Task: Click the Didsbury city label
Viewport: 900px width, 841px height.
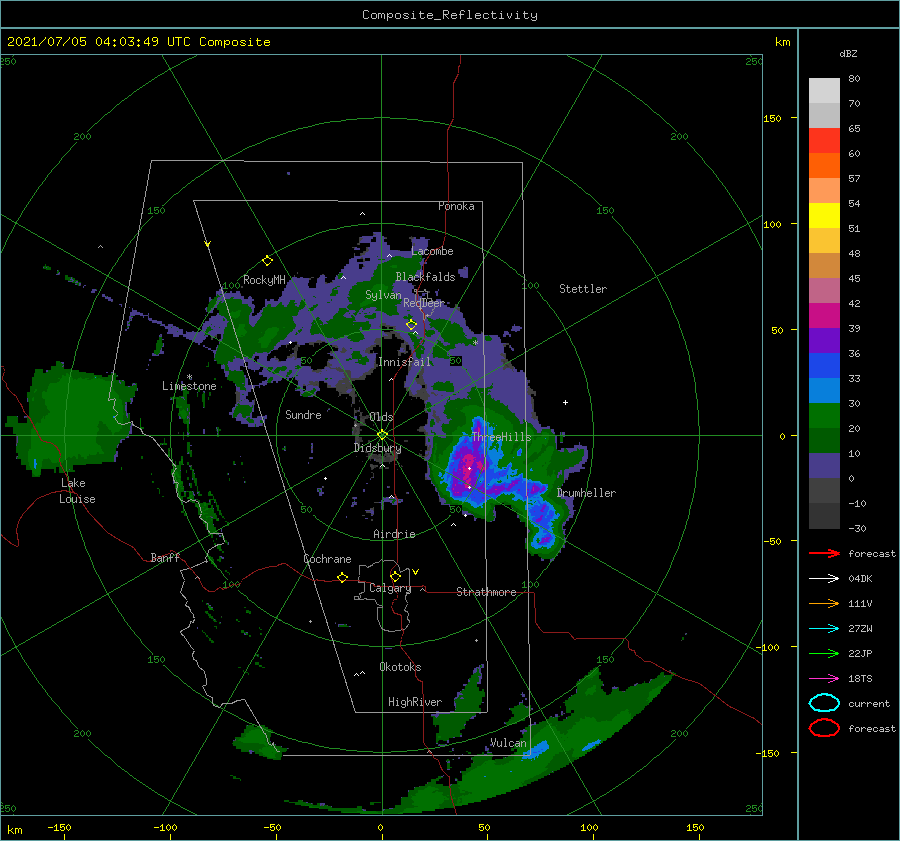Action: coord(377,448)
